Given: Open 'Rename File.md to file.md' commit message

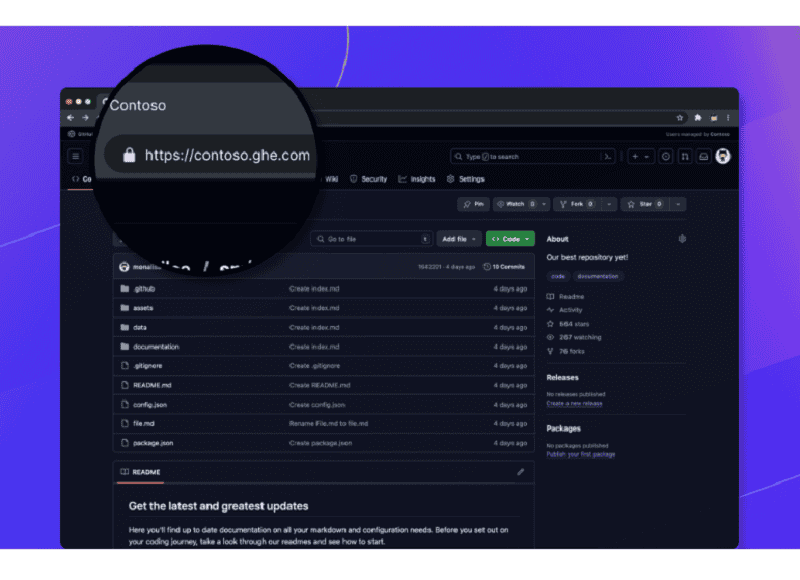Looking at the screenshot, I should (329, 423).
